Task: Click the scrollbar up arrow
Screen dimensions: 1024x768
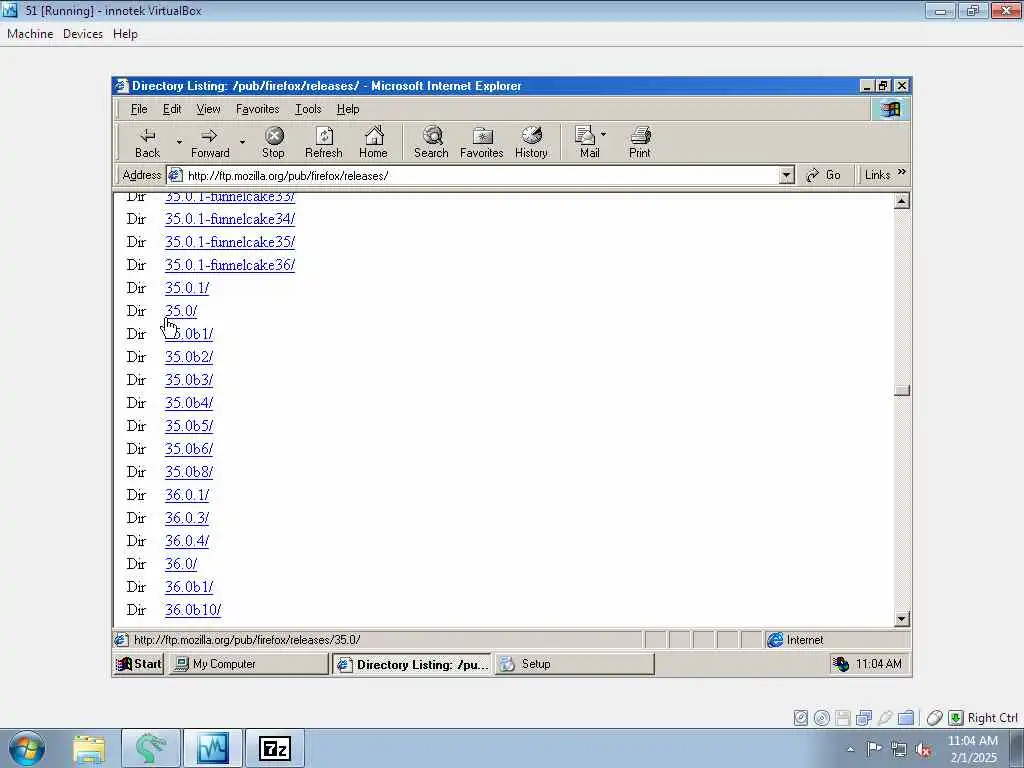Action: coord(902,201)
